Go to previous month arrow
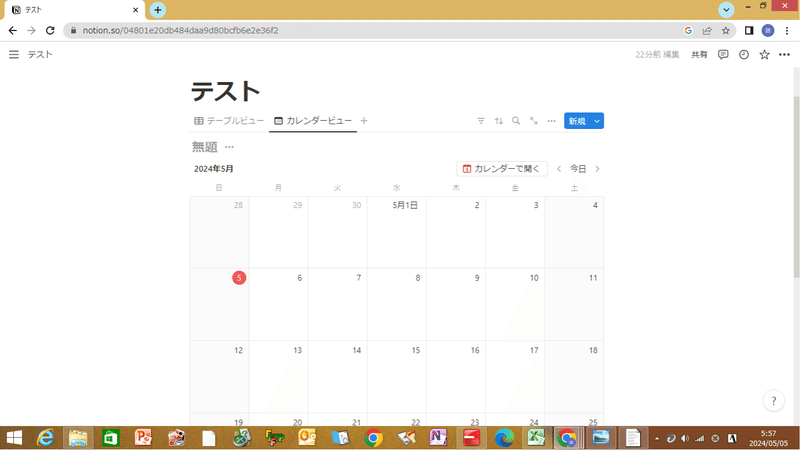The height and width of the screenshot is (450, 800). (x=559, y=169)
